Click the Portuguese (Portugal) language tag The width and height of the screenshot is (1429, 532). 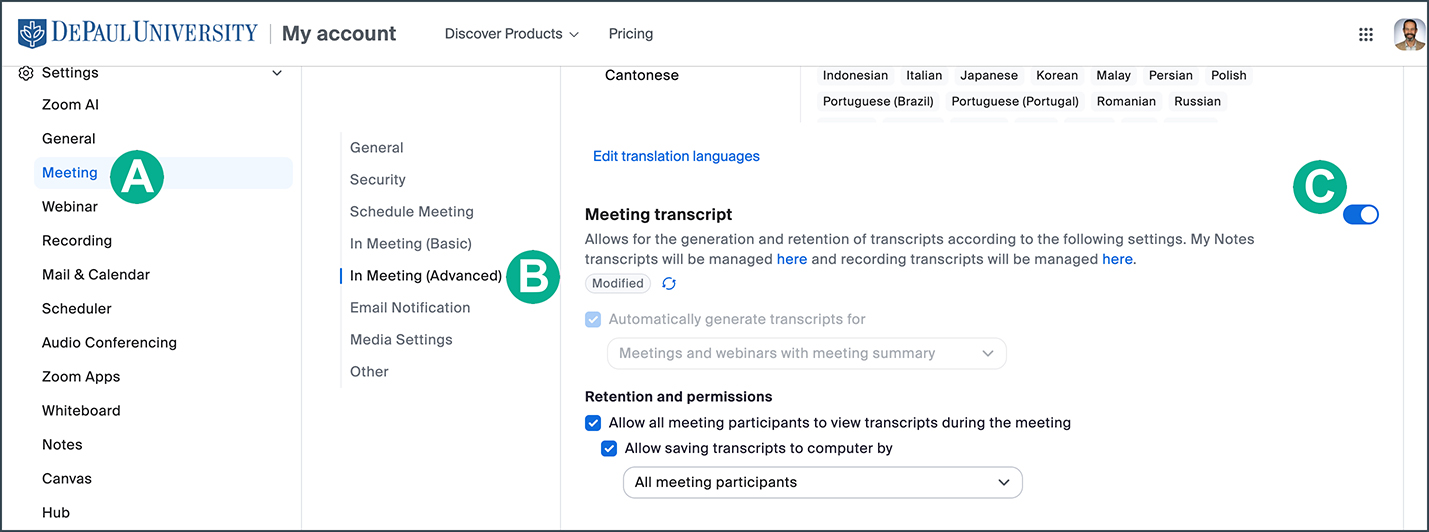[1015, 101]
